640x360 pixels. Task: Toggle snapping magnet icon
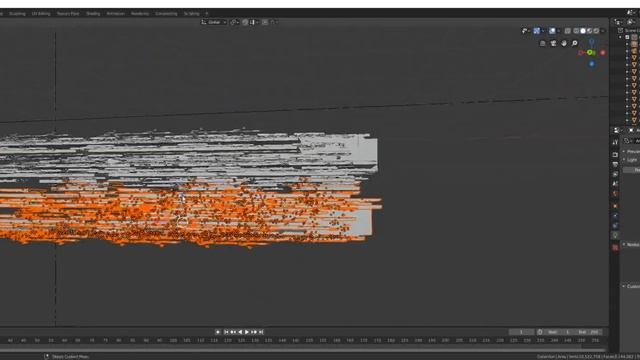(x=245, y=22)
